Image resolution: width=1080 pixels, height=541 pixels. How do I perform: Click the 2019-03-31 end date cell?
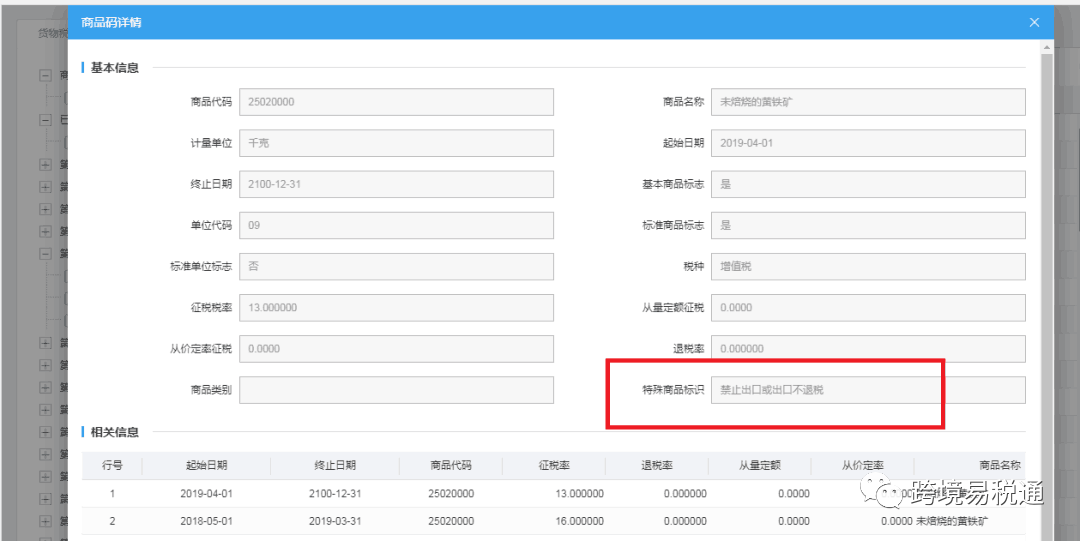tap(335, 521)
